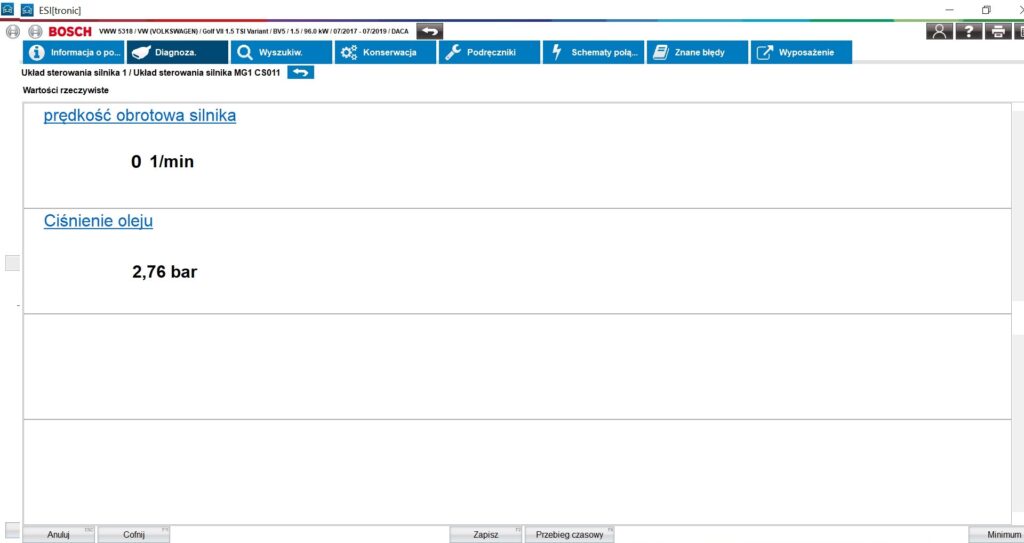Open help via the question mark icon

click(968, 31)
